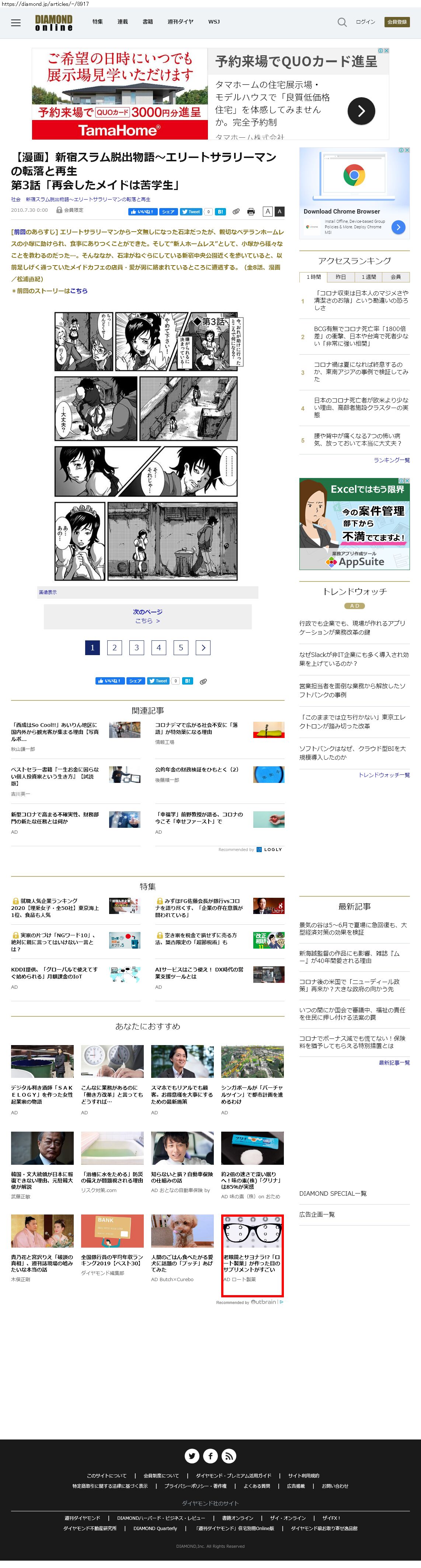Click the top Hatena B! bookmark icon
The image size is (421, 1568).
tap(220, 212)
